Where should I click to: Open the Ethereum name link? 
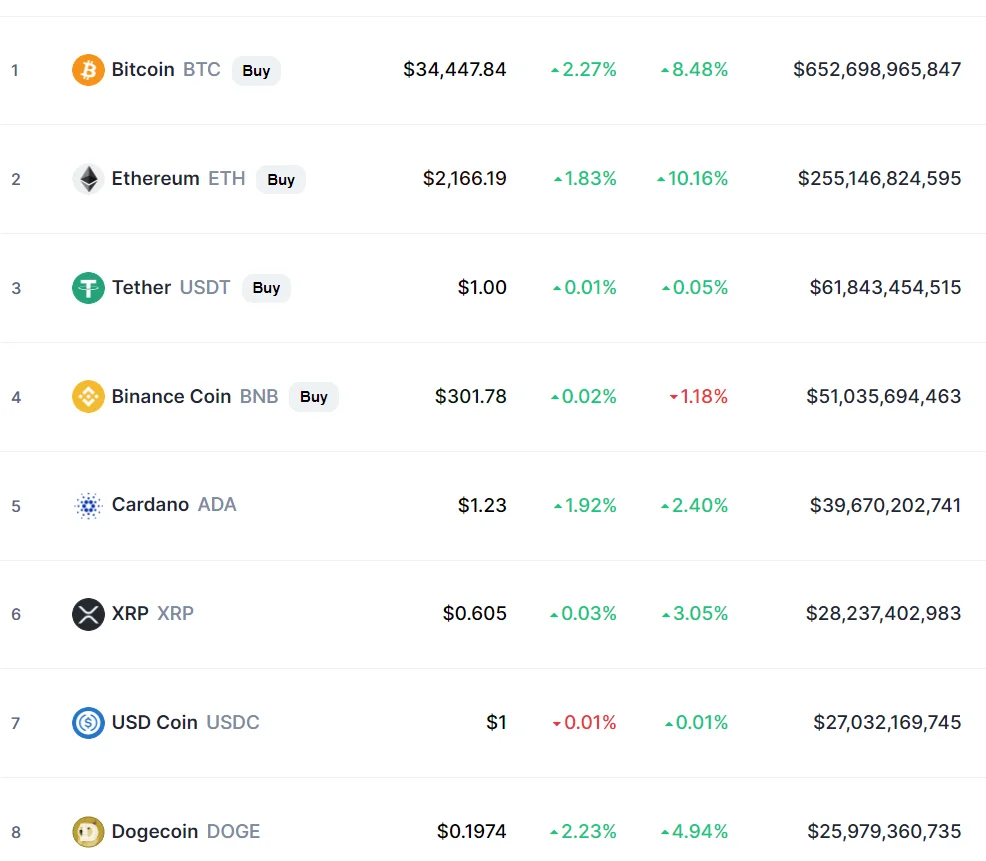(155, 179)
